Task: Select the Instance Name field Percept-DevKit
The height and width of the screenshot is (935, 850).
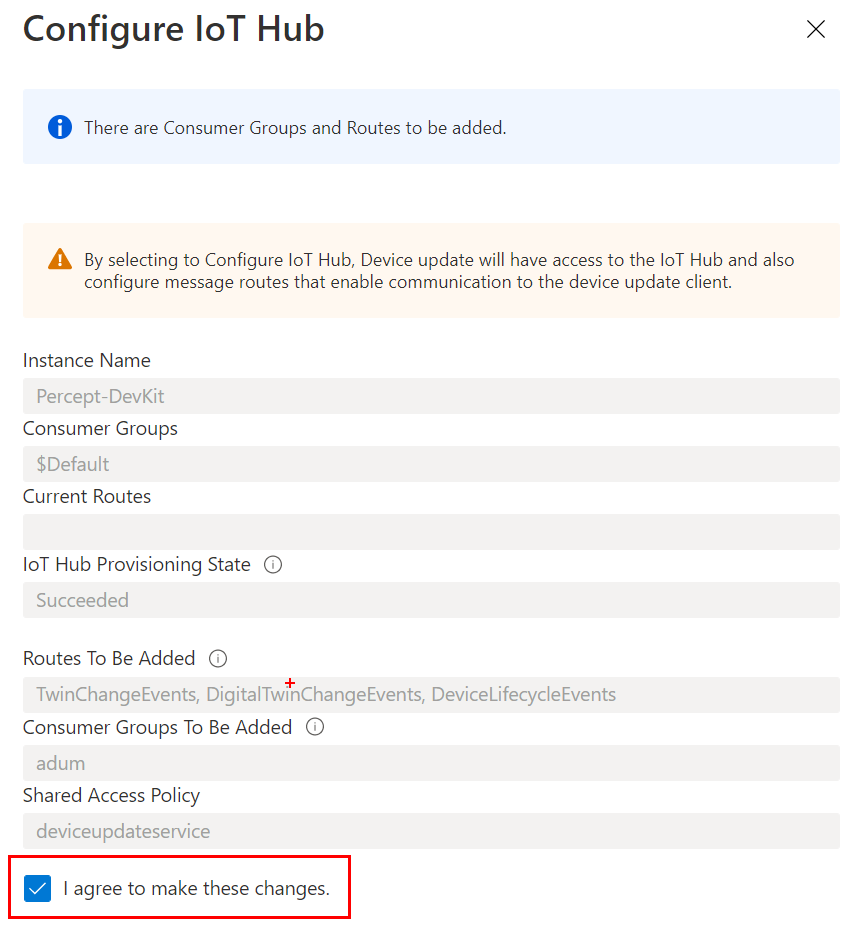Action: point(431,396)
